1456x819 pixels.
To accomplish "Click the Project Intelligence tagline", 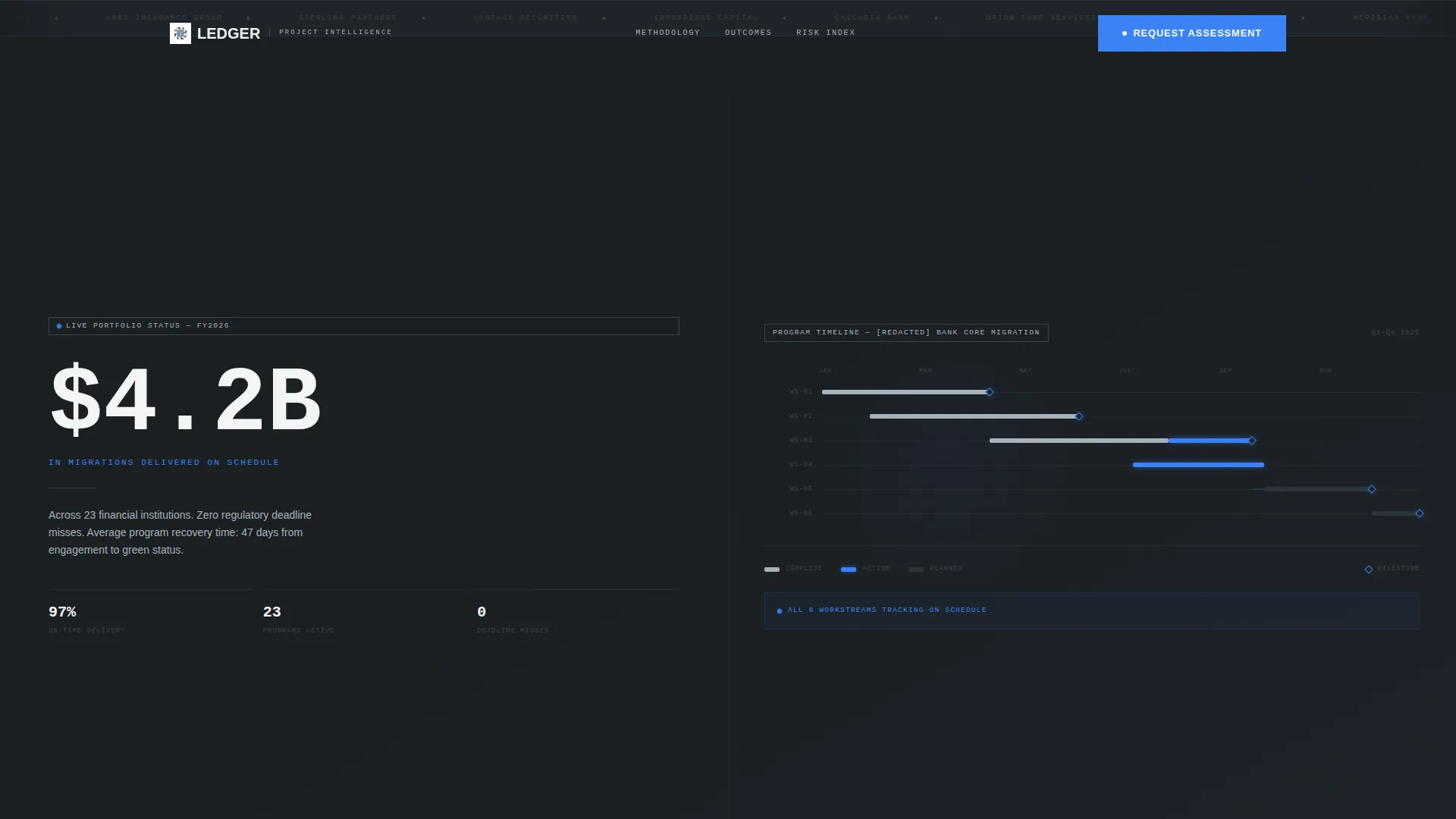I will pyautogui.click(x=335, y=32).
